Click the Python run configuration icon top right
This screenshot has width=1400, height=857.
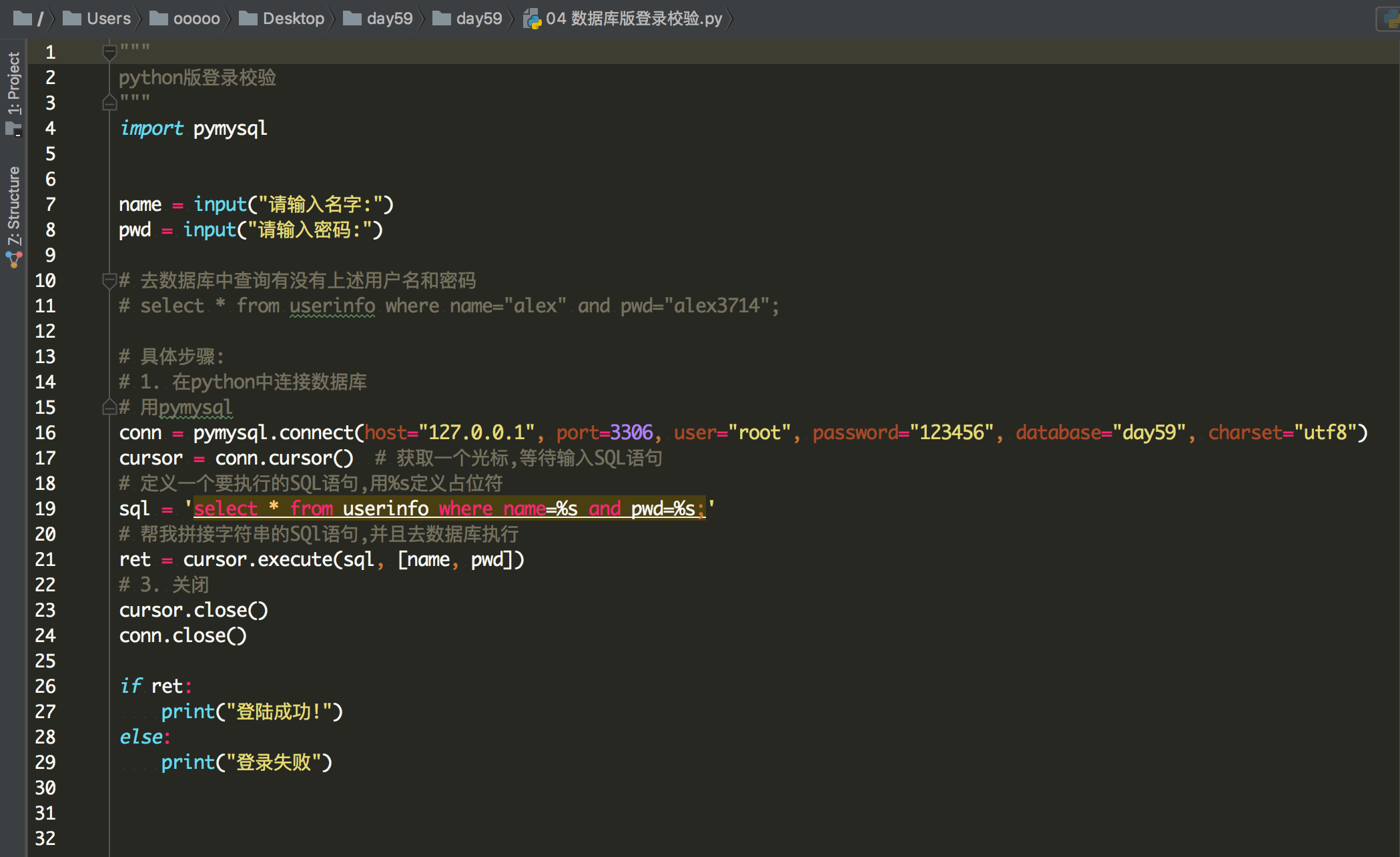tap(1391, 19)
